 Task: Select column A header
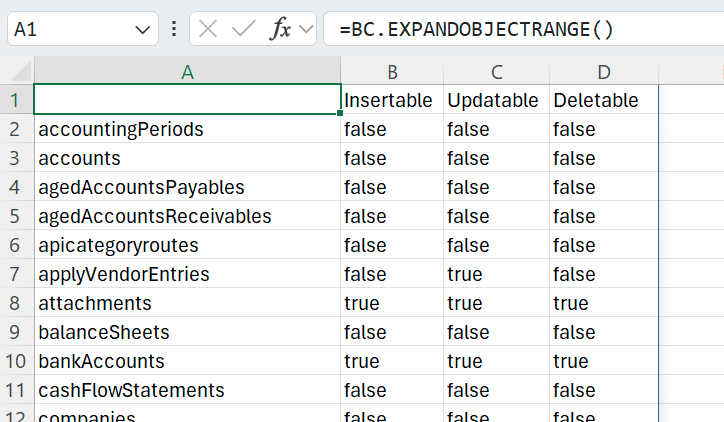(x=187, y=72)
